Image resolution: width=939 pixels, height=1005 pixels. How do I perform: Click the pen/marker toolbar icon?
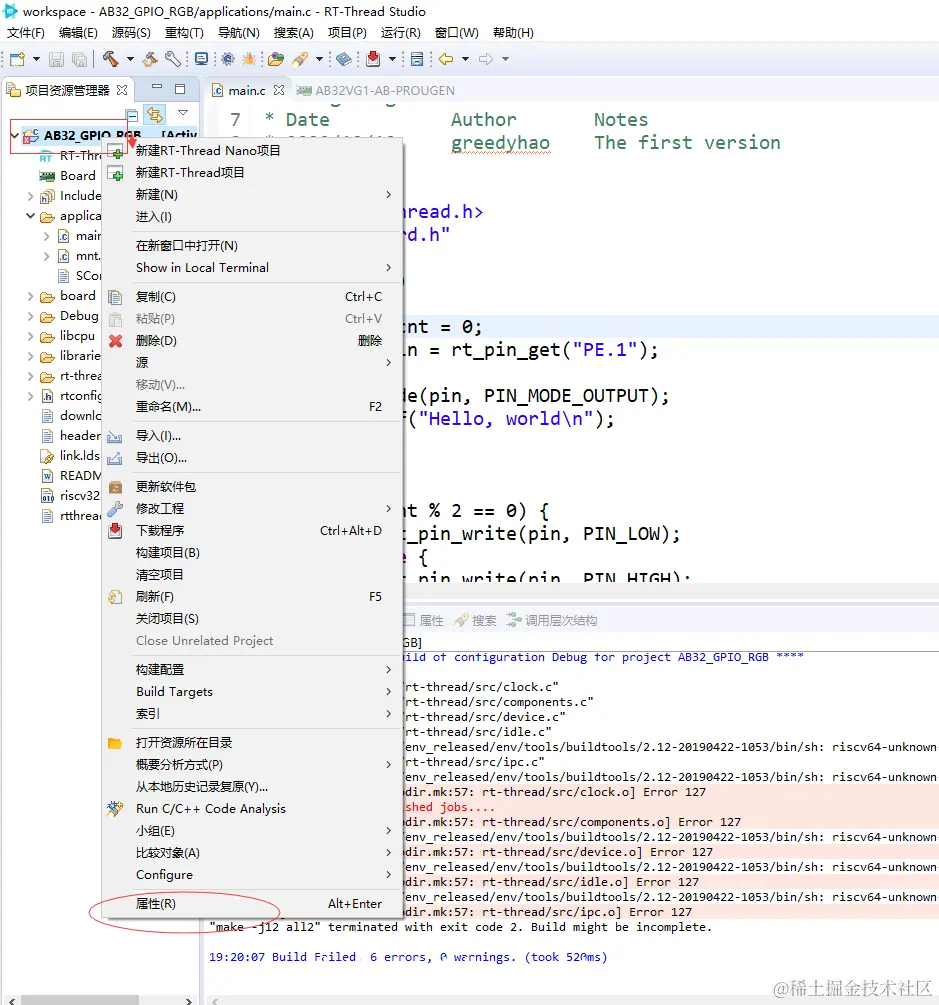(300, 59)
